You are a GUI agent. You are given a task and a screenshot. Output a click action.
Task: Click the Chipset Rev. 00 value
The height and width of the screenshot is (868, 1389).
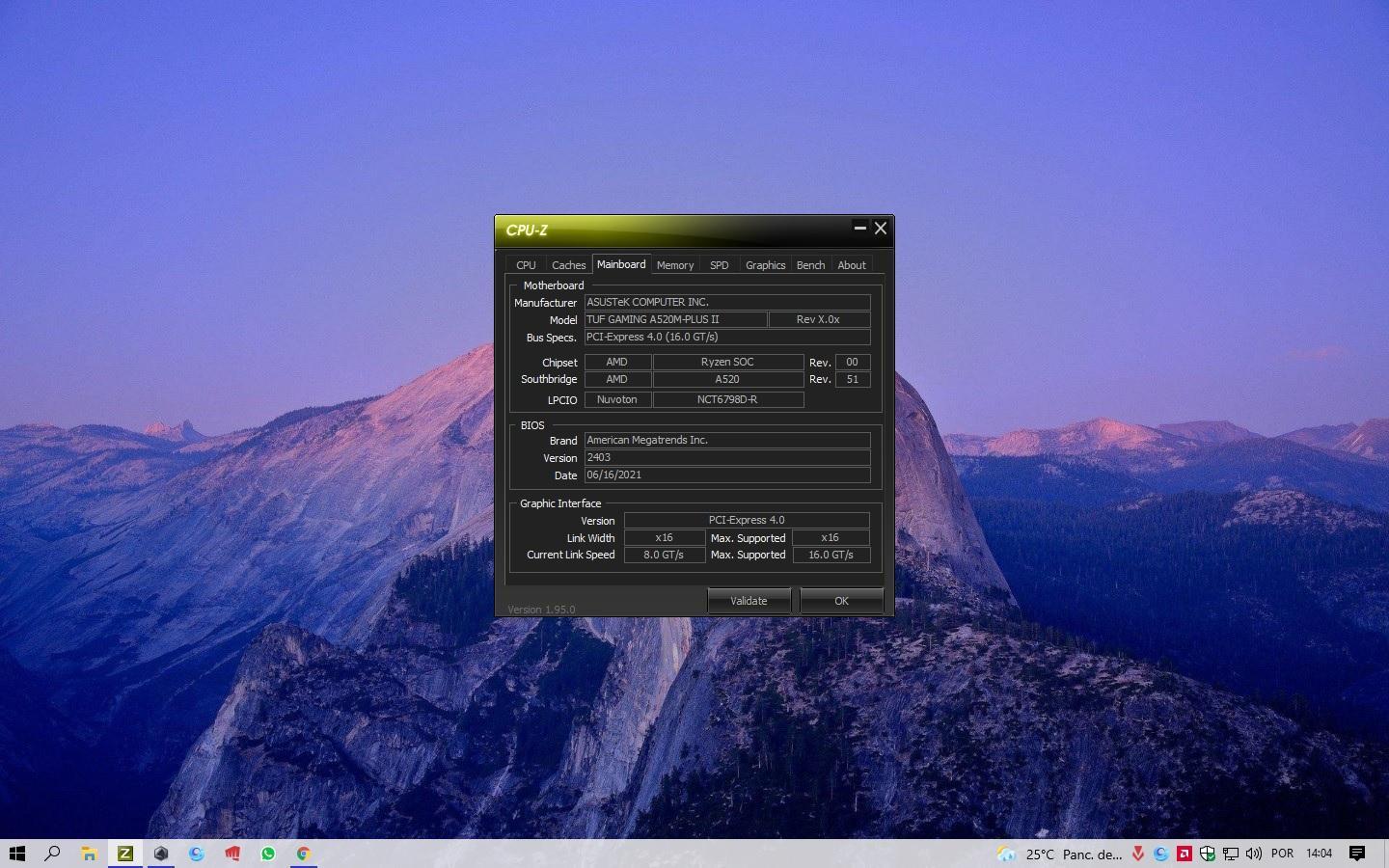[853, 363]
